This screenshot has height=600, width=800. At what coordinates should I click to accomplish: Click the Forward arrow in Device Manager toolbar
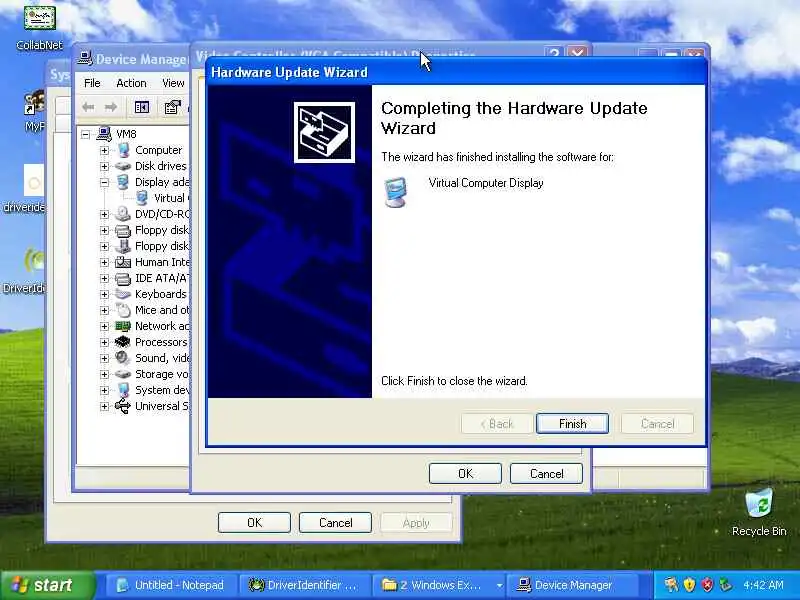click(x=111, y=107)
